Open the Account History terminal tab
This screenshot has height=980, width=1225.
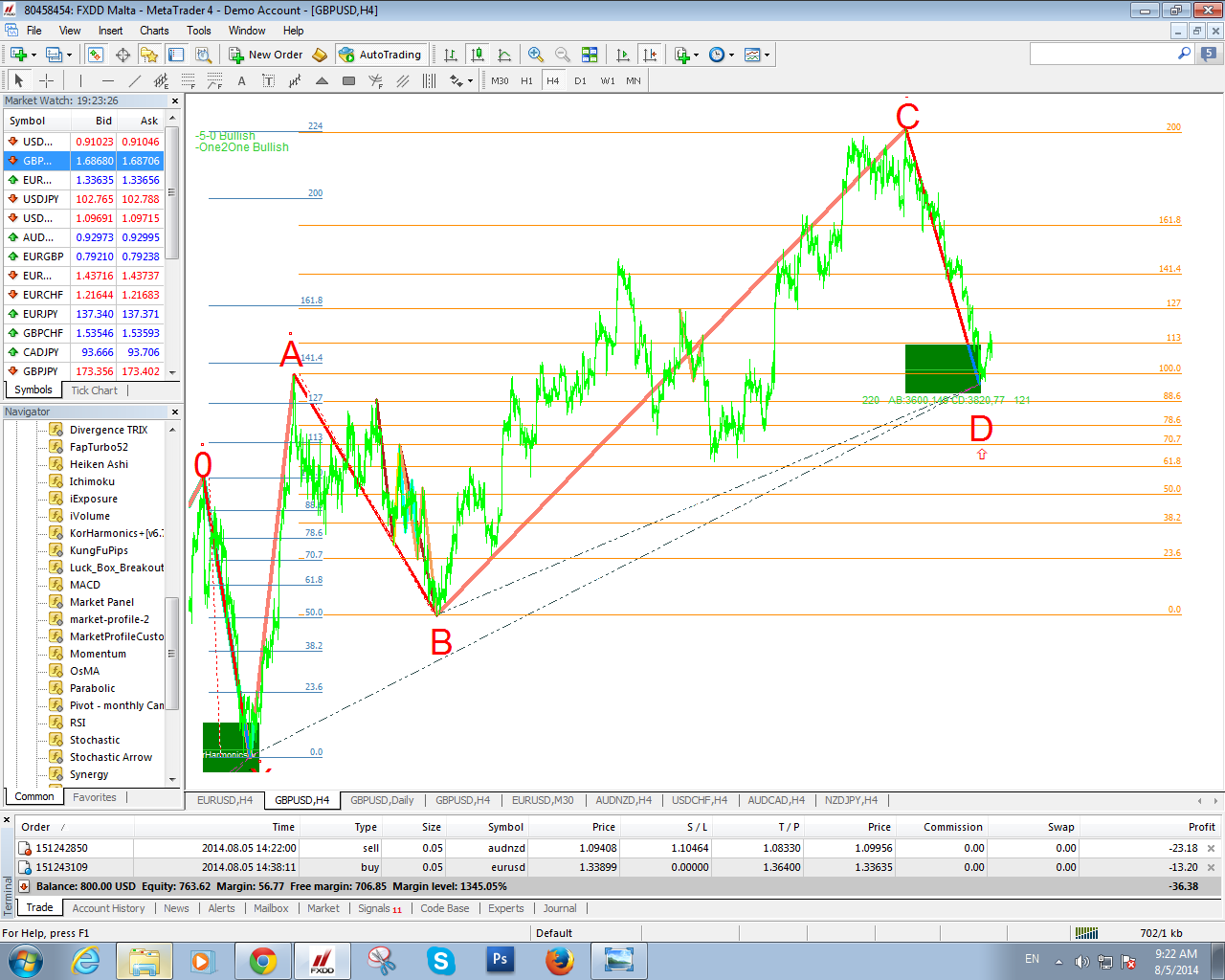coord(108,908)
